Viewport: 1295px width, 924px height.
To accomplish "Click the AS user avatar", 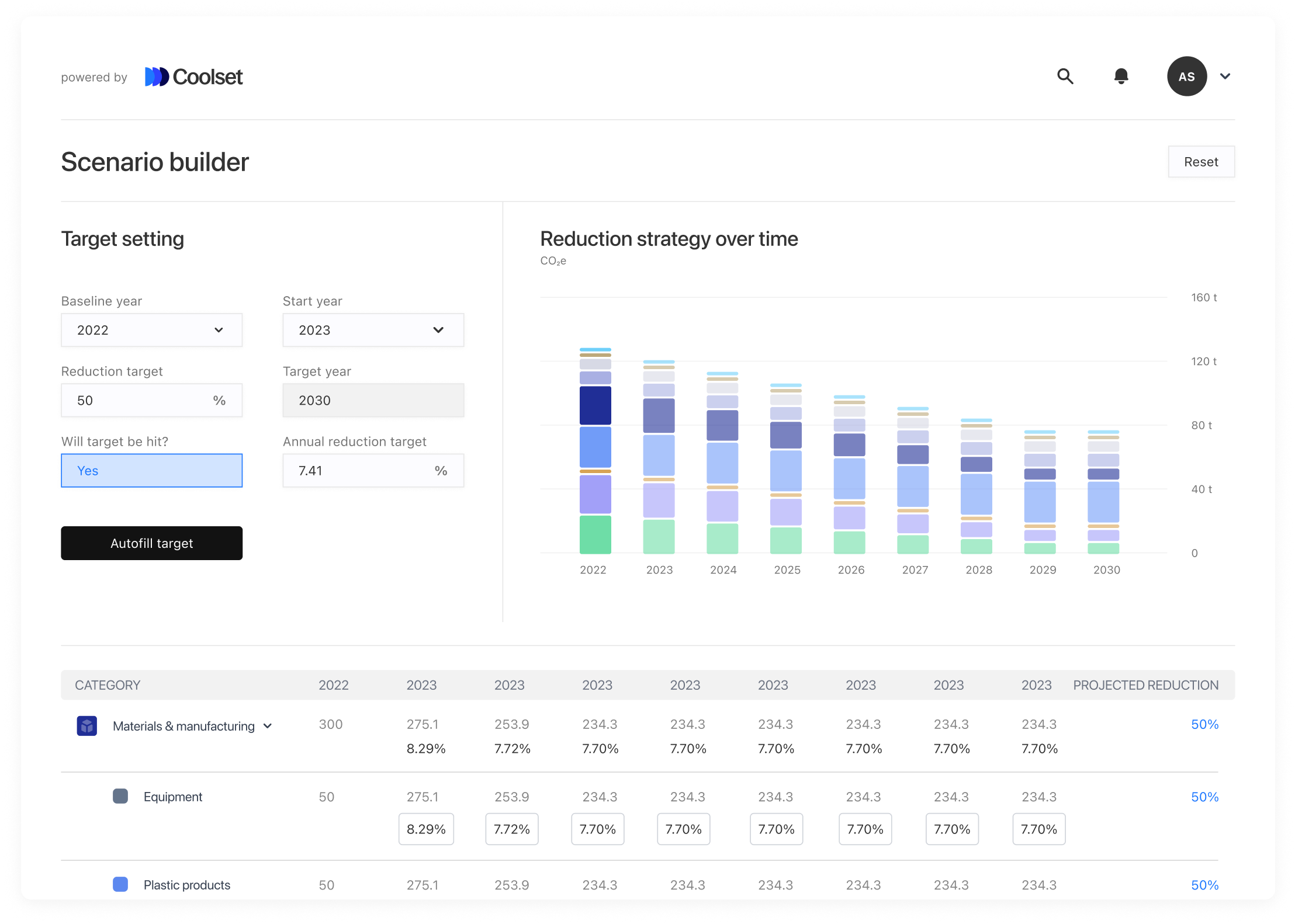I will click(x=1186, y=77).
